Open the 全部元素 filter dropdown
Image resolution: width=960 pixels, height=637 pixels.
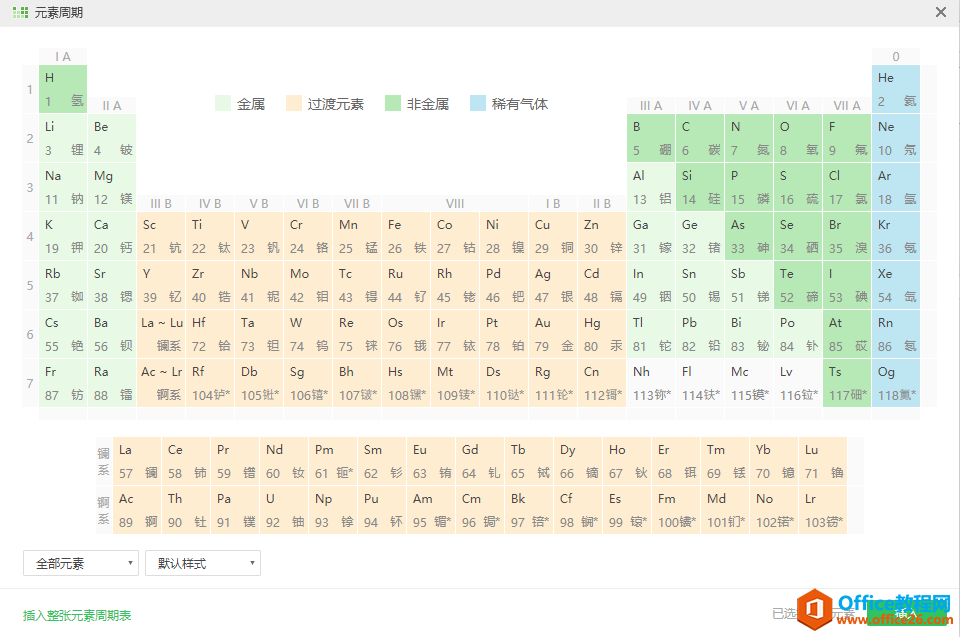click(x=80, y=564)
